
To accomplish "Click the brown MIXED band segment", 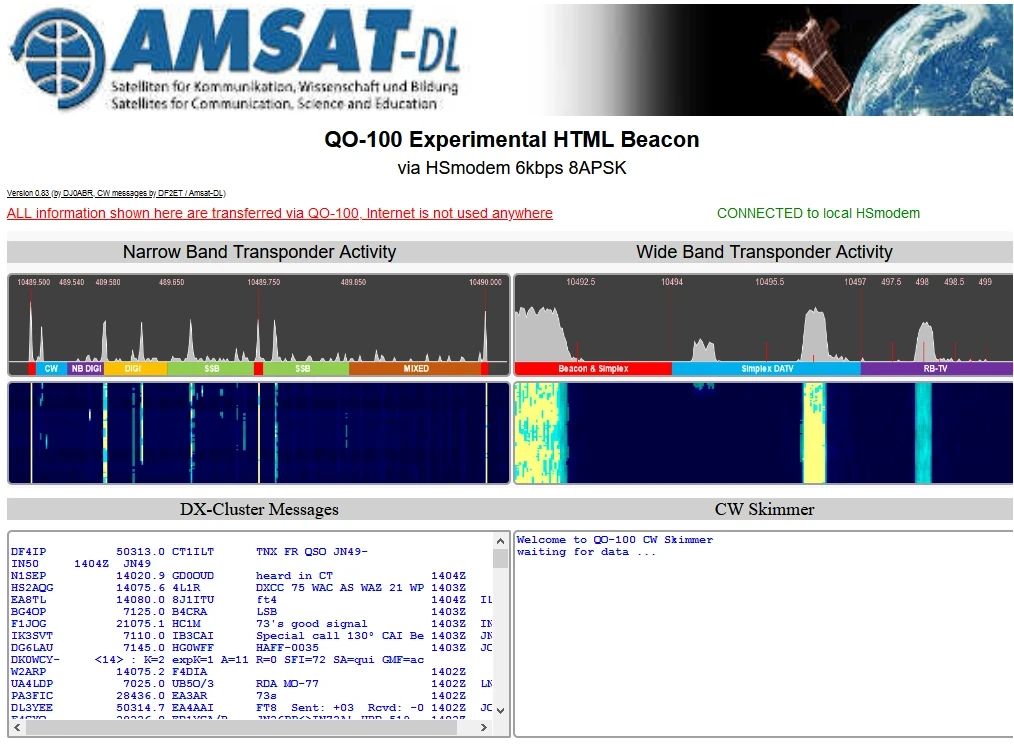I will tap(415, 369).
